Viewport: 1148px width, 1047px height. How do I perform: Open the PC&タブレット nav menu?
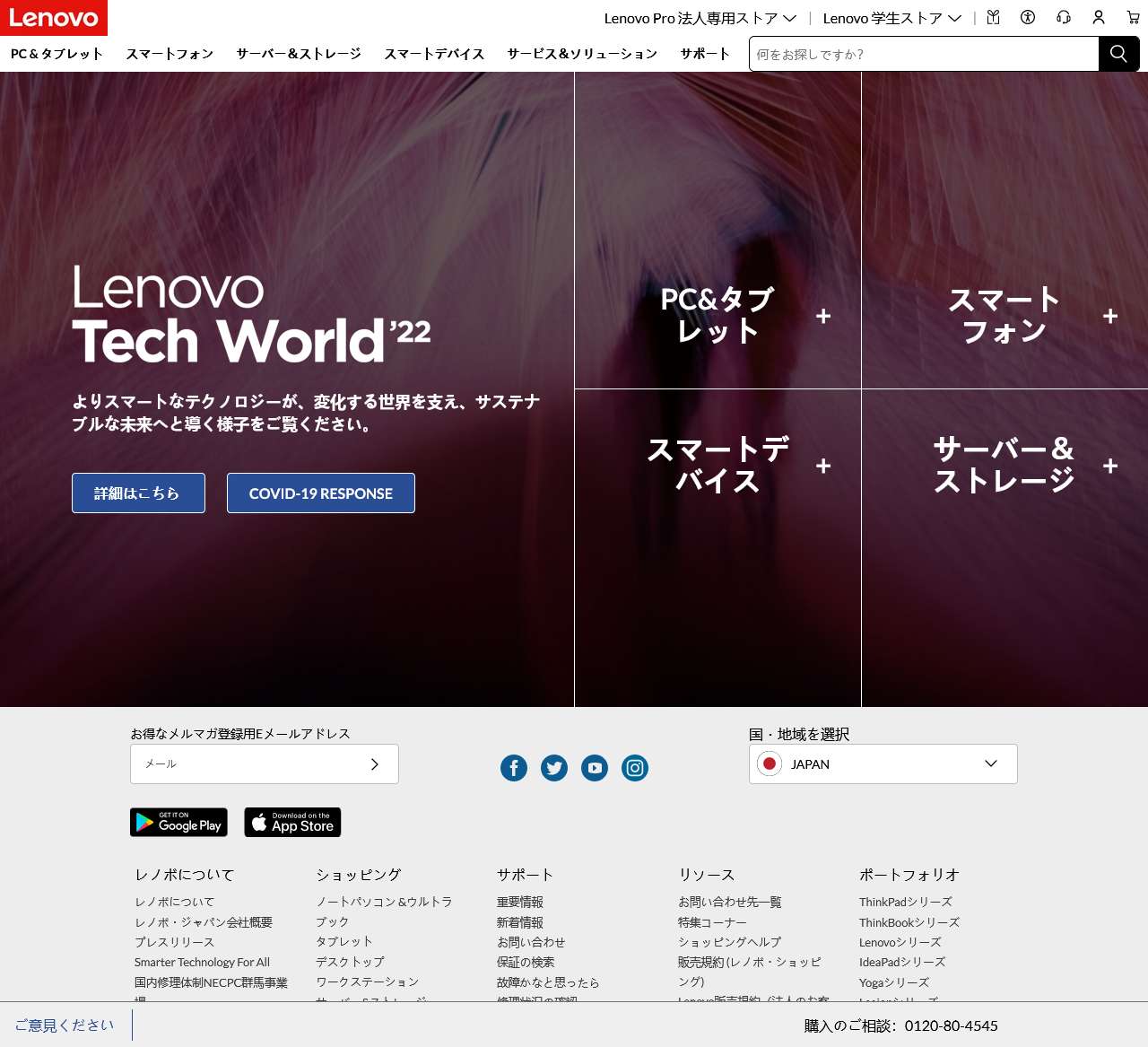tap(57, 54)
